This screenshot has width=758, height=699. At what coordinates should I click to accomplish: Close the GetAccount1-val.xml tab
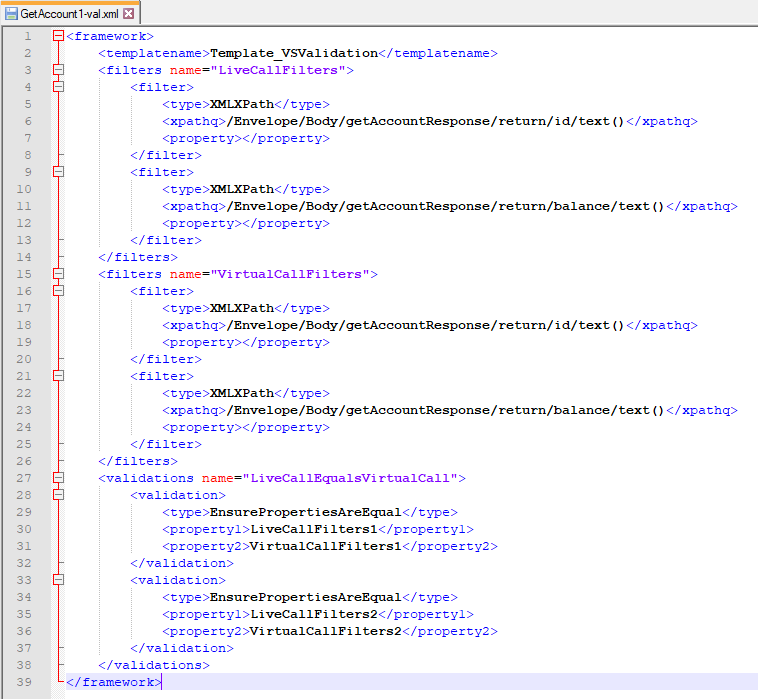point(129,14)
